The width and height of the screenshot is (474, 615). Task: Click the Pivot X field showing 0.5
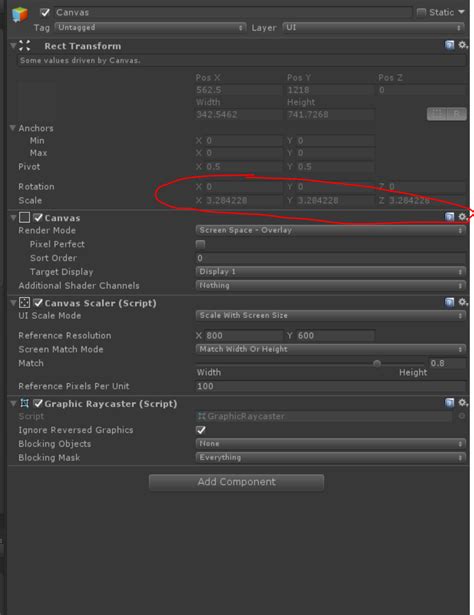click(x=243, y=167)
